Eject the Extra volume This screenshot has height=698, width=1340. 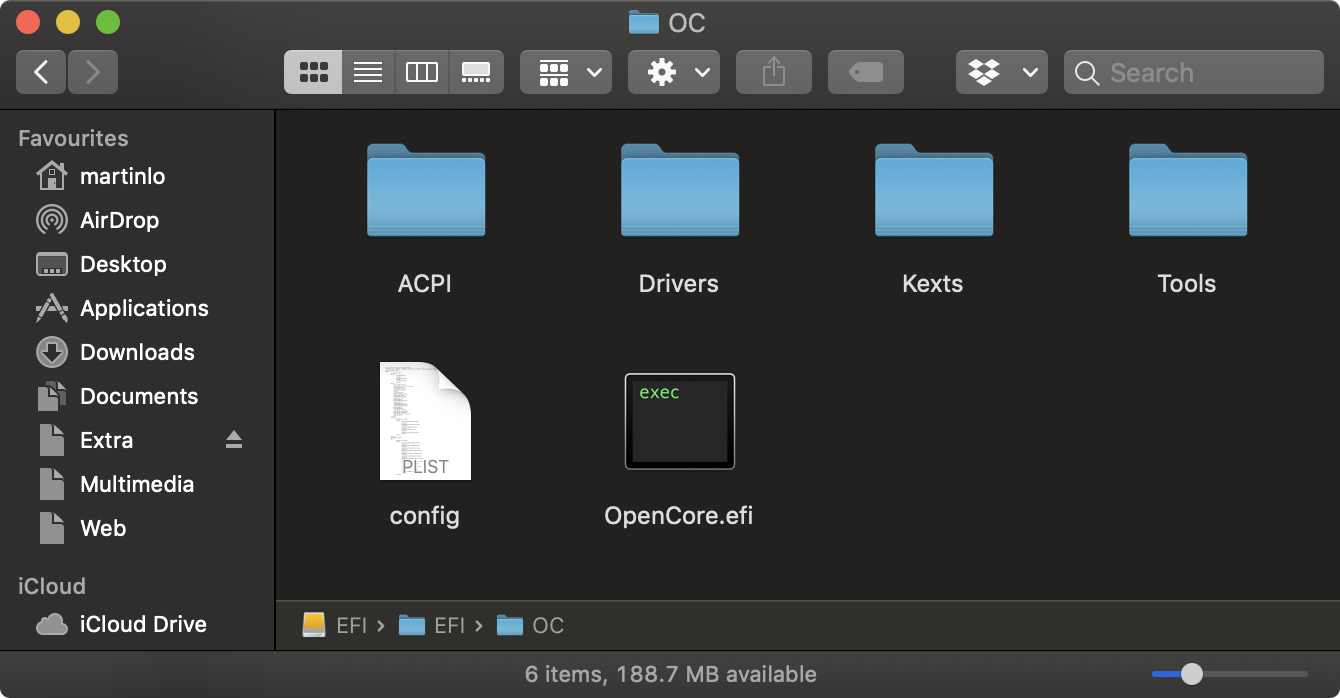click(234, 440)
